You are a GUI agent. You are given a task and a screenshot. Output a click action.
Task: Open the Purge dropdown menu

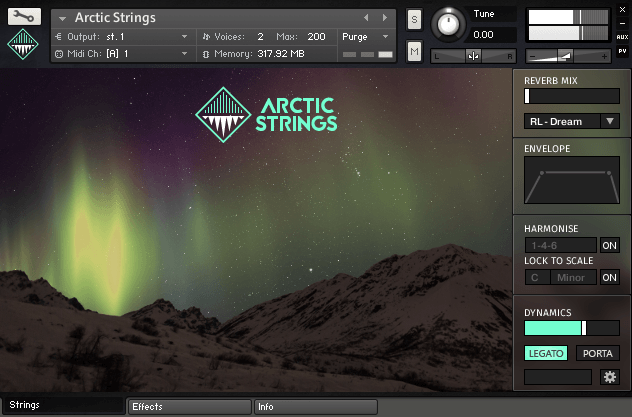point(366,37)
